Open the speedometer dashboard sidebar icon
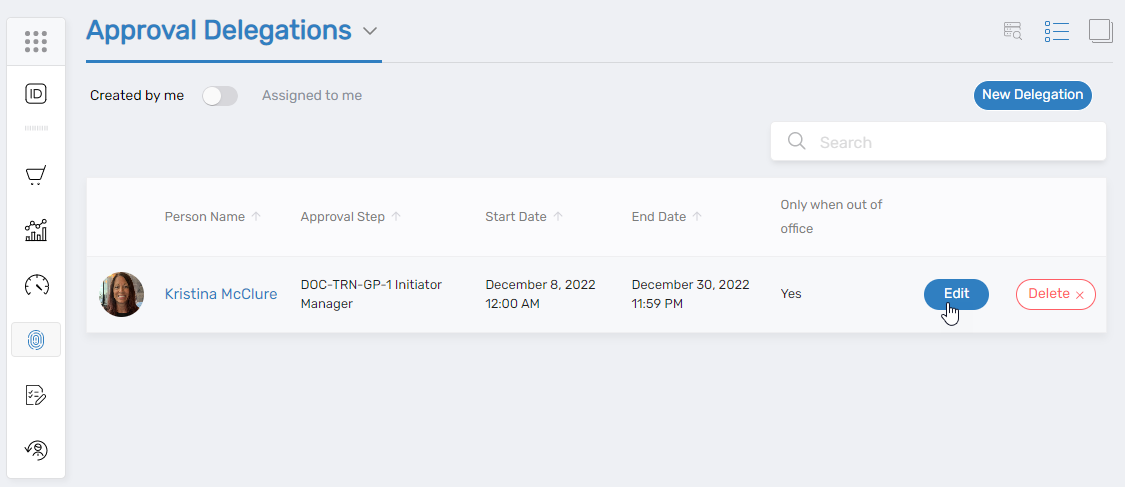Screen dimensions: 1125x487 pos(36,285)
